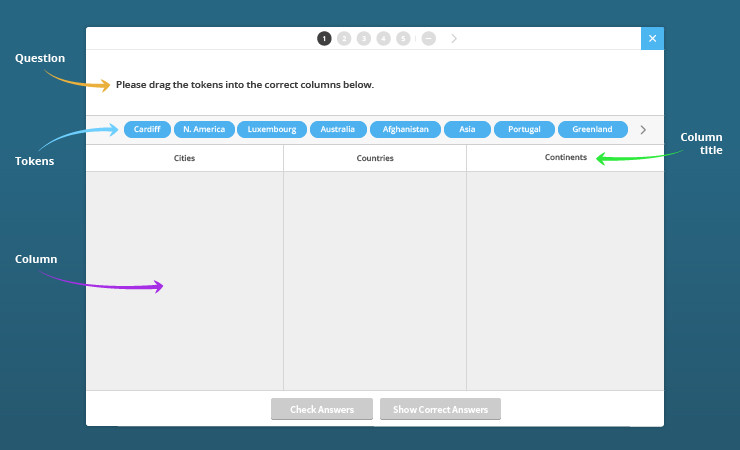The height and width of the screenshot is (450, 740).
Task: Advance with the next arrow beside step indicators
Action: (x=454, y=39)
